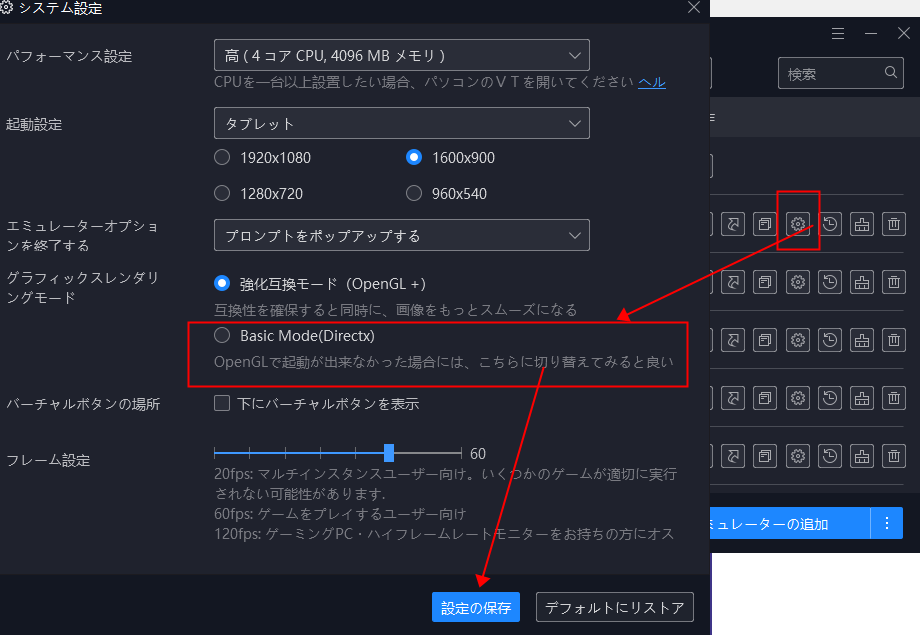Click the デフォルトにリストア button

pyautogui.click(x=614, y=607)
